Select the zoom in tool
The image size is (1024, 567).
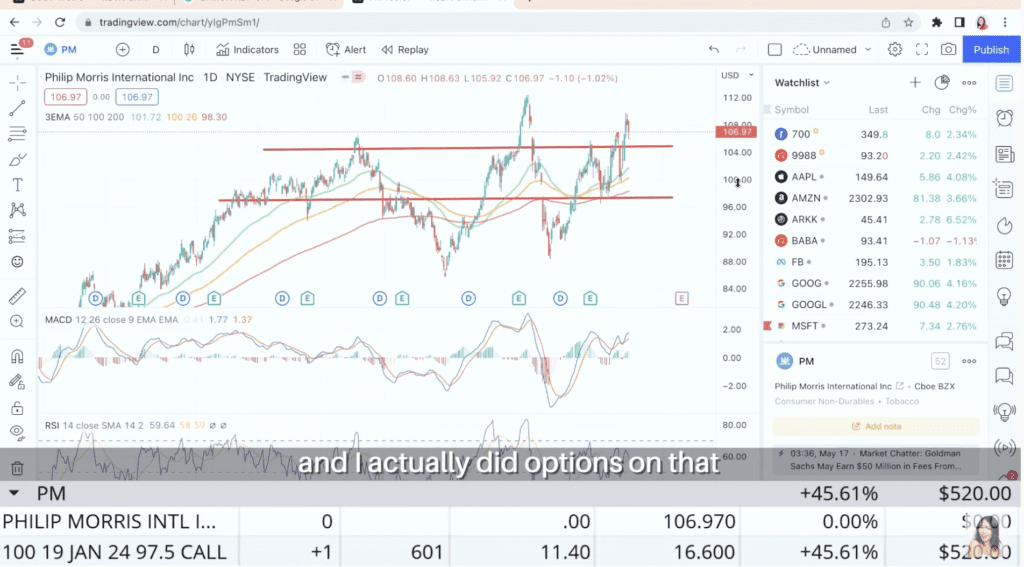(18, 321)
